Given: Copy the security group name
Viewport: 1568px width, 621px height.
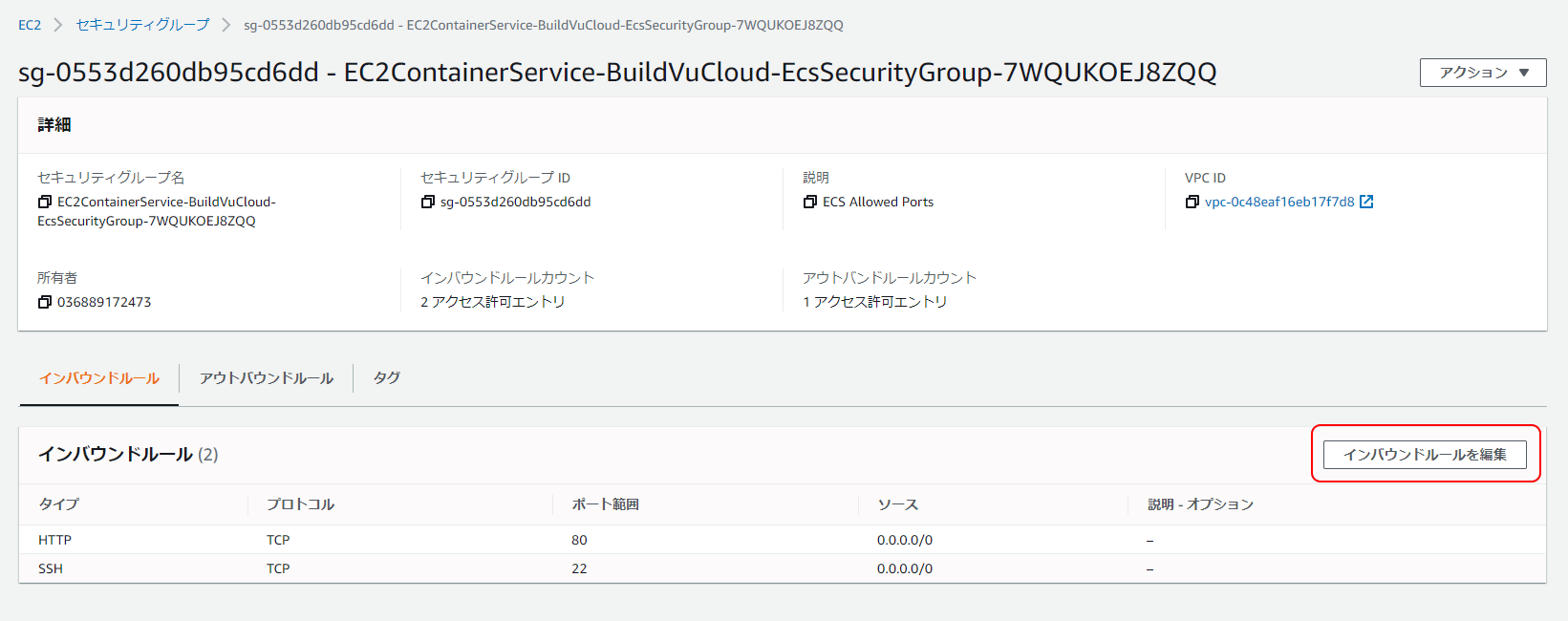Looking at the screenshot, I should click(x=45, y=202).
